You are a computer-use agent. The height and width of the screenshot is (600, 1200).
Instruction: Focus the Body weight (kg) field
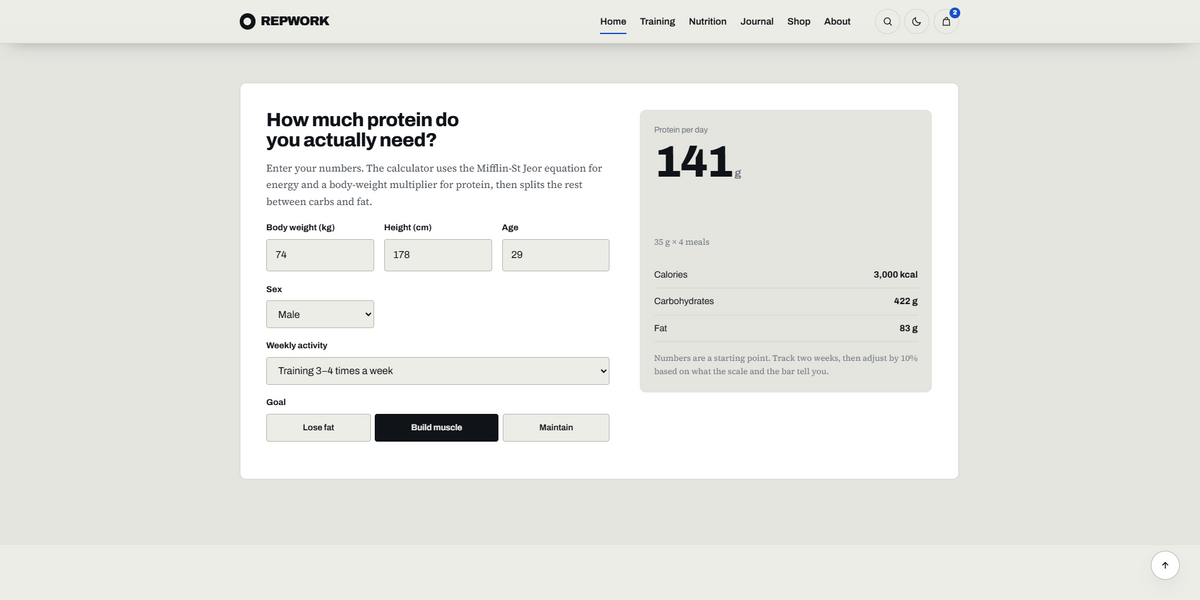(320, 255)
